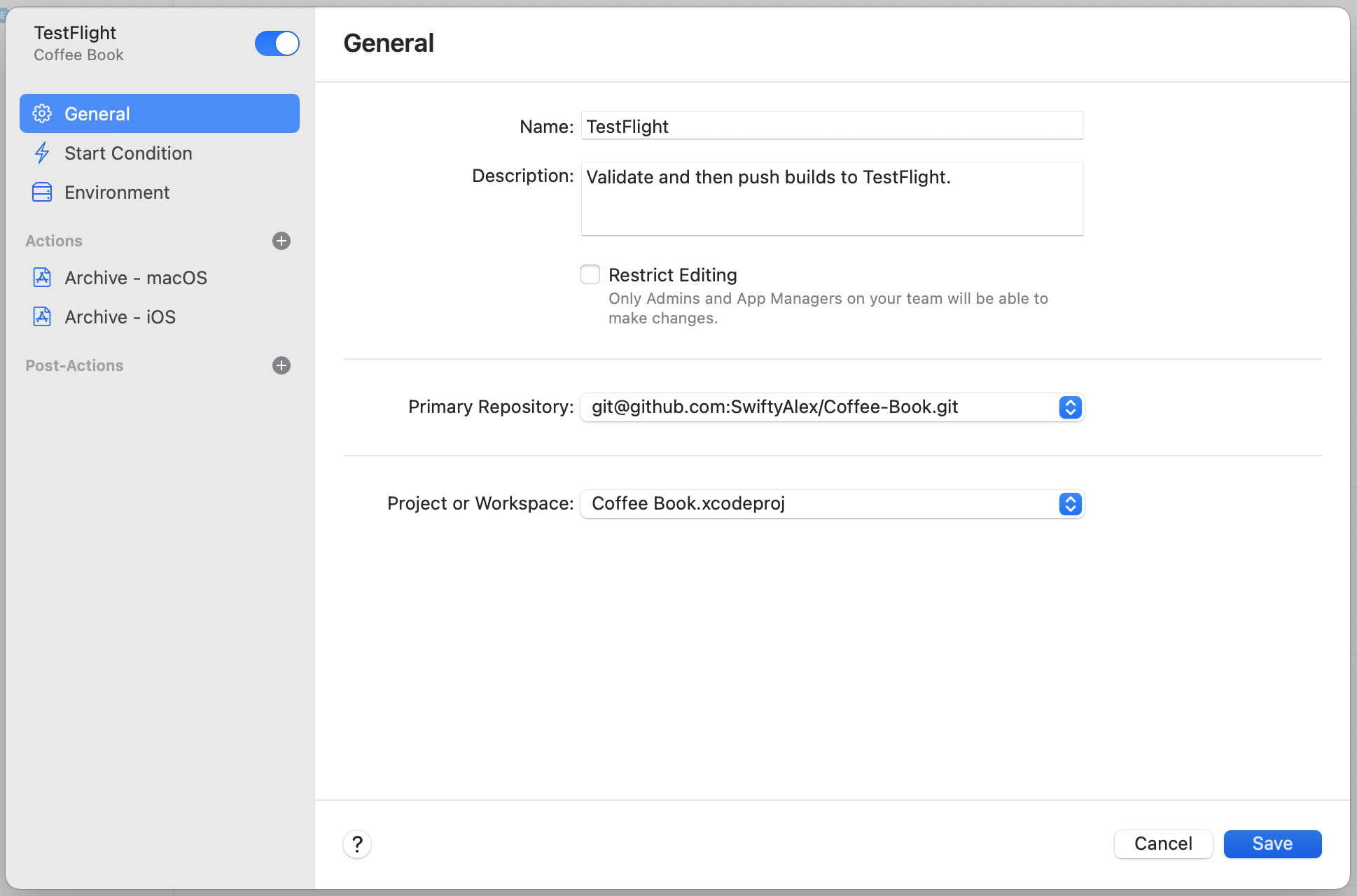Click the Restrict Editing label text
Screen dimensions: 1357x896
click(672, 274)
